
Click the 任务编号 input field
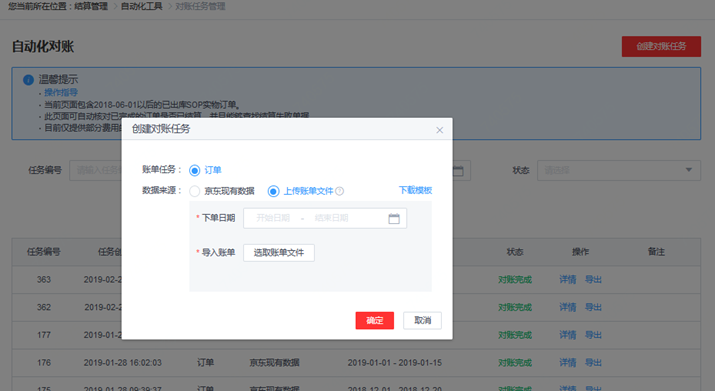95,170
